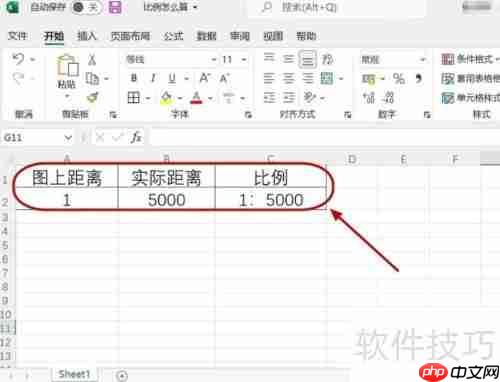Switch to the Home tab
The width and height of the screenshot is (500, 382).
coord(54,36)
